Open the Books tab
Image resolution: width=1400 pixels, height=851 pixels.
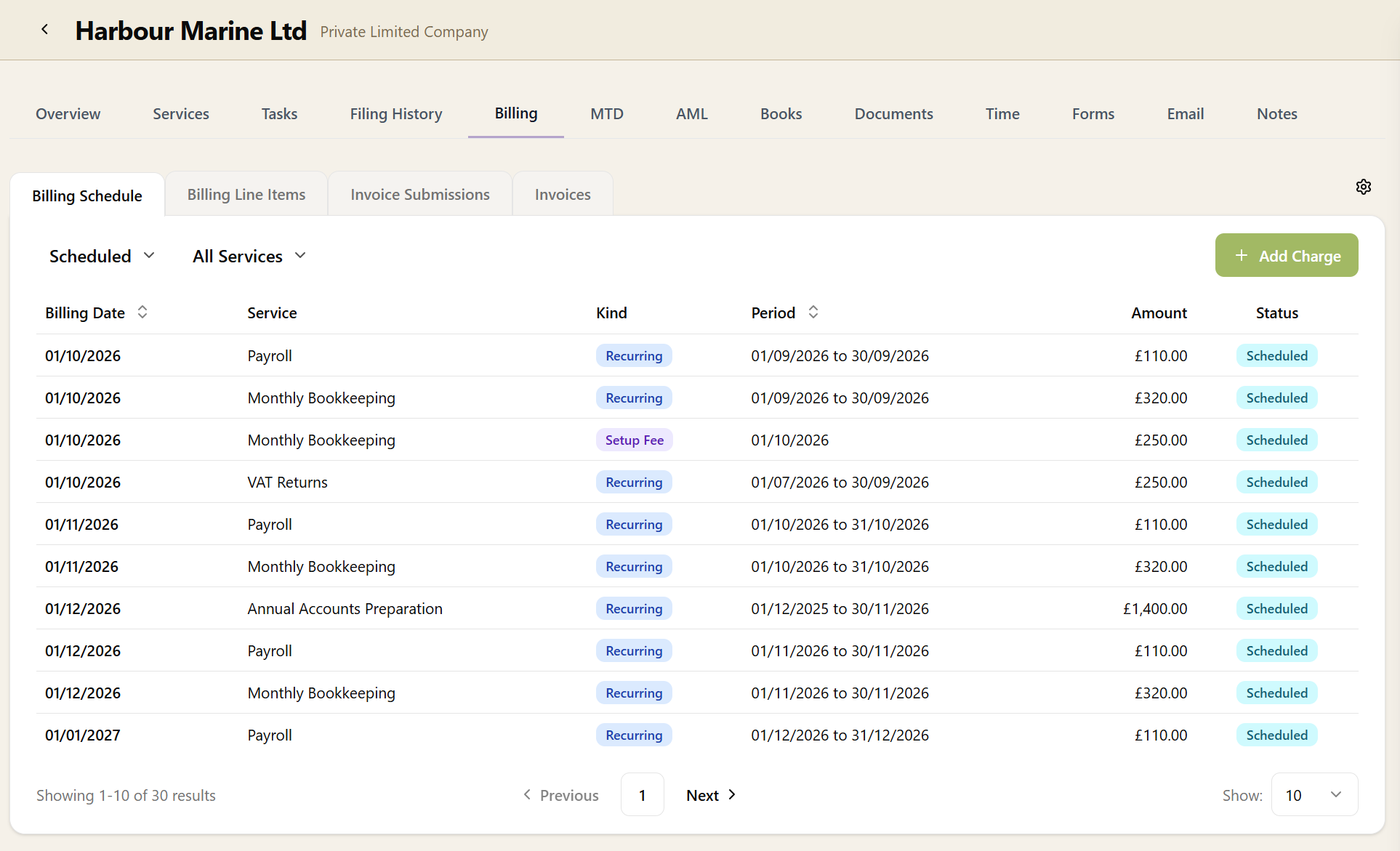pos(781,114)
